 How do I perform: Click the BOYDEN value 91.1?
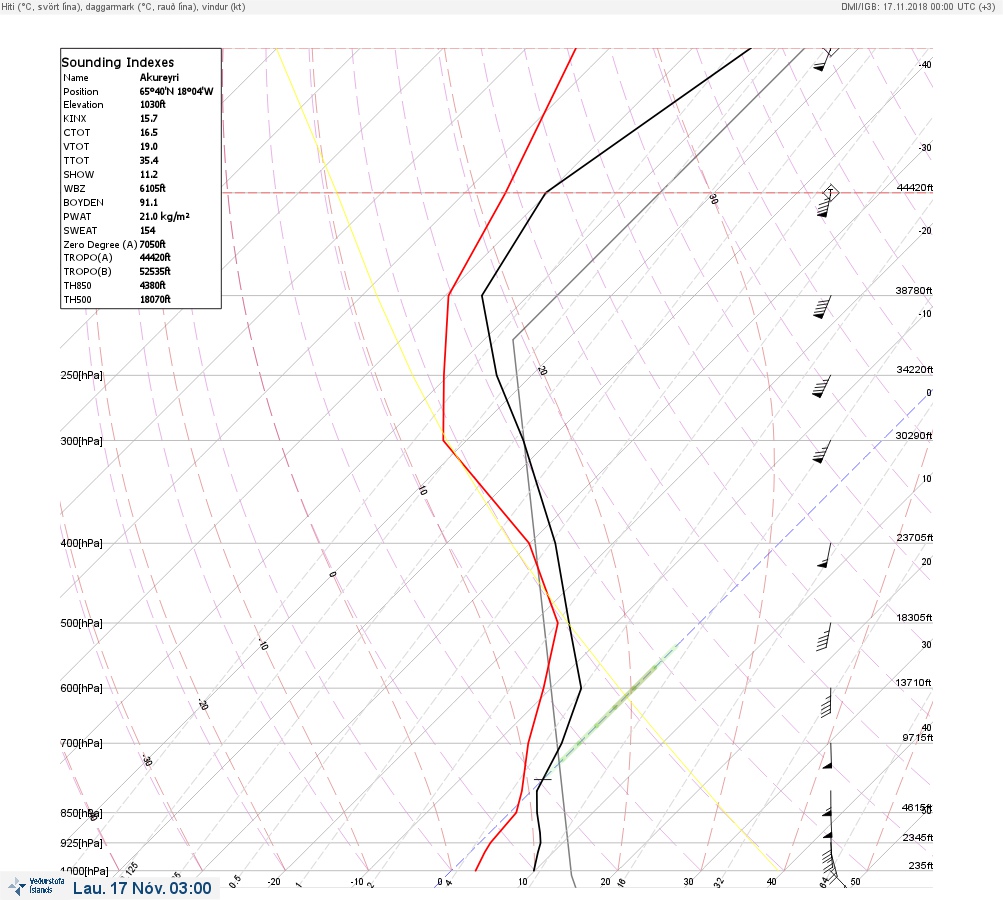click(148, 202)
